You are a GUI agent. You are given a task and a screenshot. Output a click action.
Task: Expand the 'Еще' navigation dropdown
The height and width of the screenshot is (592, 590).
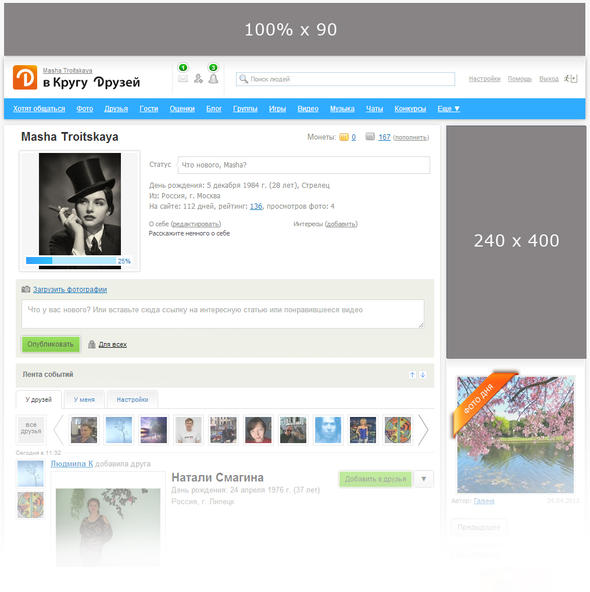pos(448,109)
